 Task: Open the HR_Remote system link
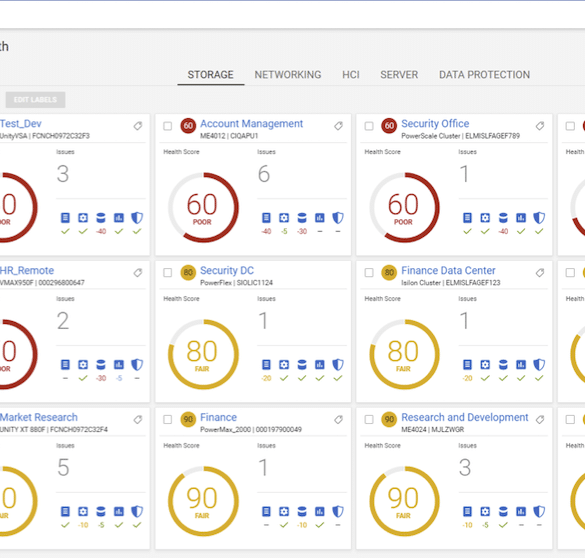27,270
